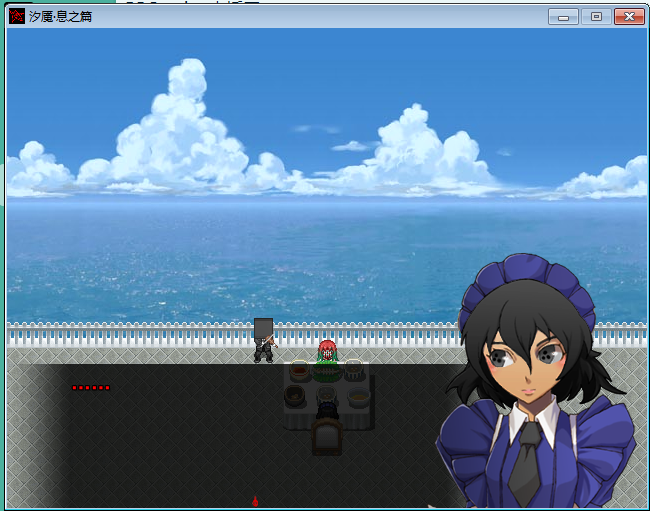The image size is (650, 511).
Task: Click the small red flame marker at bottom
Action: (255, 501)
